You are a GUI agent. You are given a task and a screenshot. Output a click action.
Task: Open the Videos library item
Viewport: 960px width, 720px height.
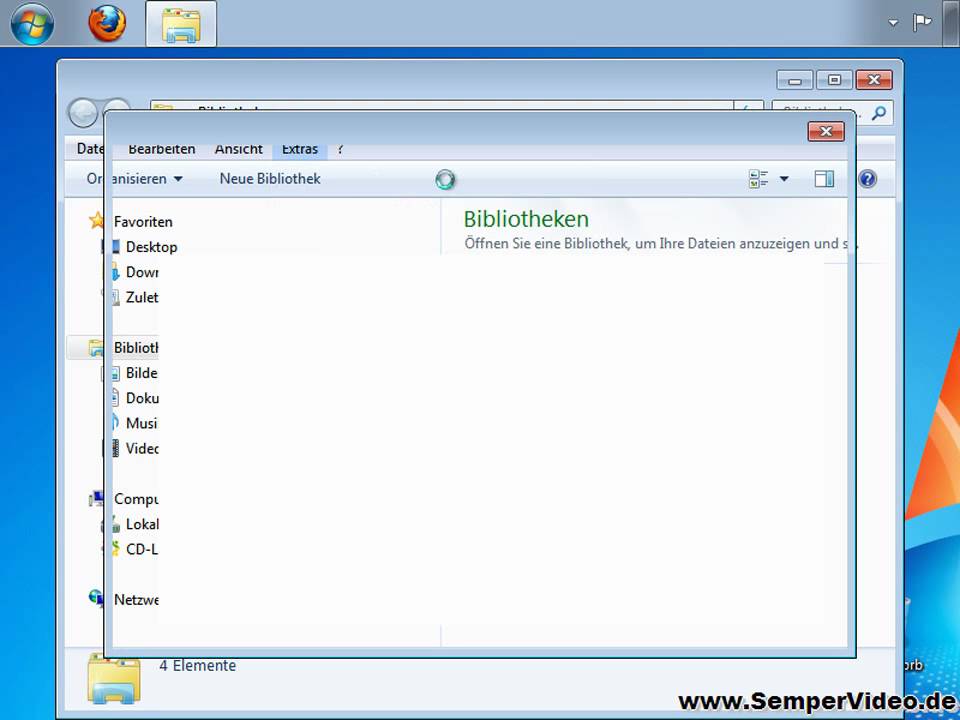(x=141, y=448)
